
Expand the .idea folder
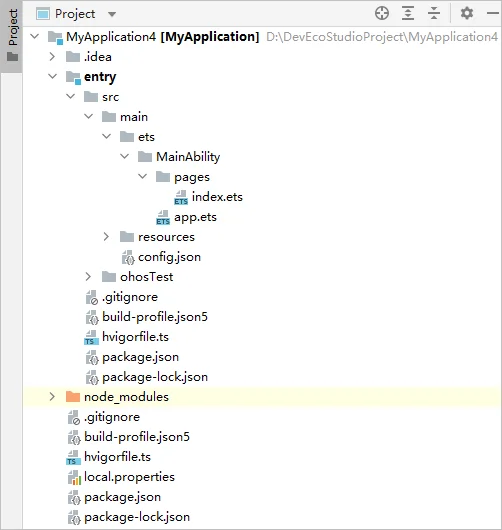[x=52, y=56]
